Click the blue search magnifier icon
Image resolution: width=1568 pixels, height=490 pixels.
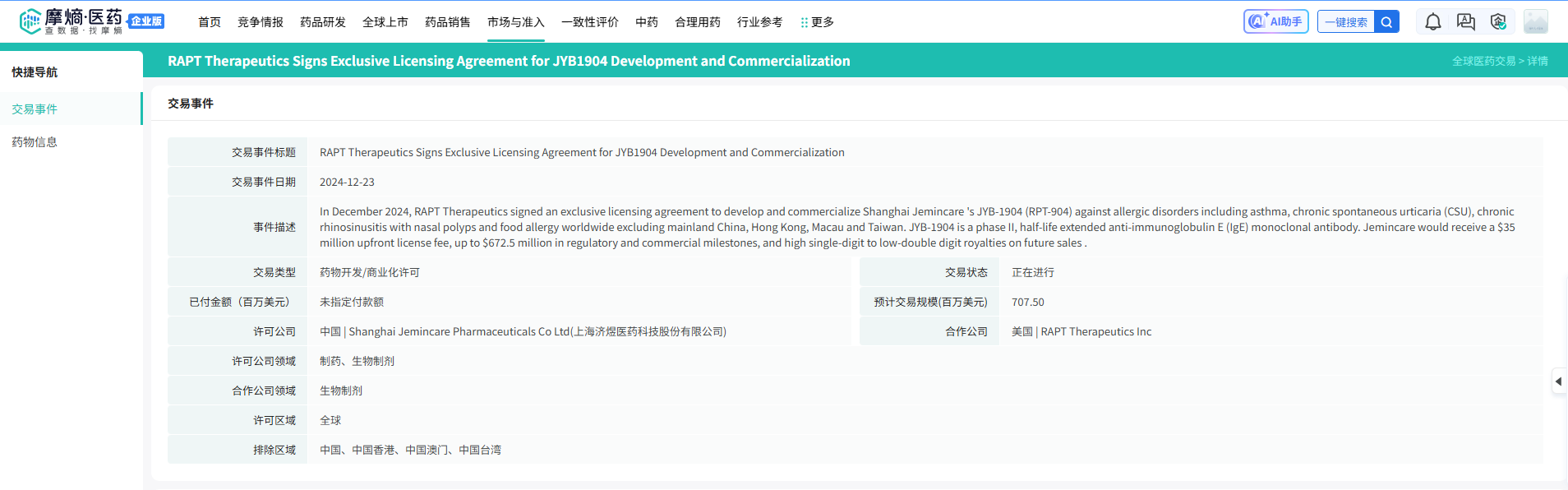(1386, 22)
